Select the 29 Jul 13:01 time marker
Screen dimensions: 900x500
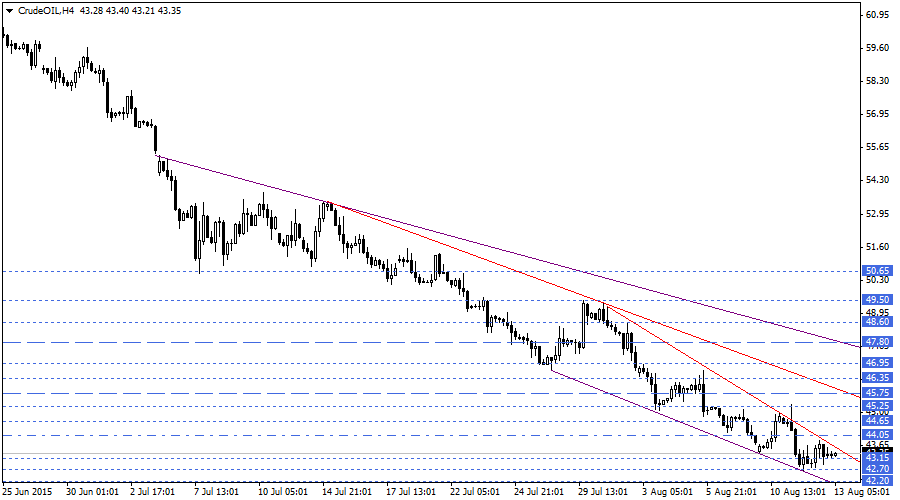603,491
